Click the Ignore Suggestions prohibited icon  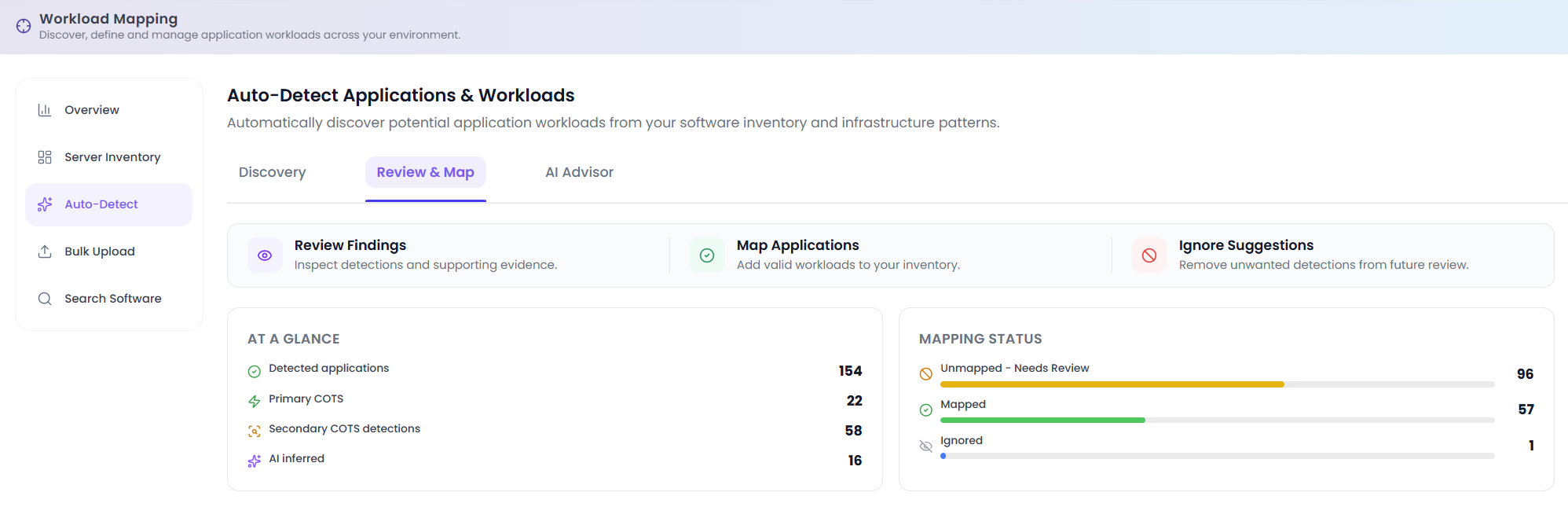tap(1149, 255)
